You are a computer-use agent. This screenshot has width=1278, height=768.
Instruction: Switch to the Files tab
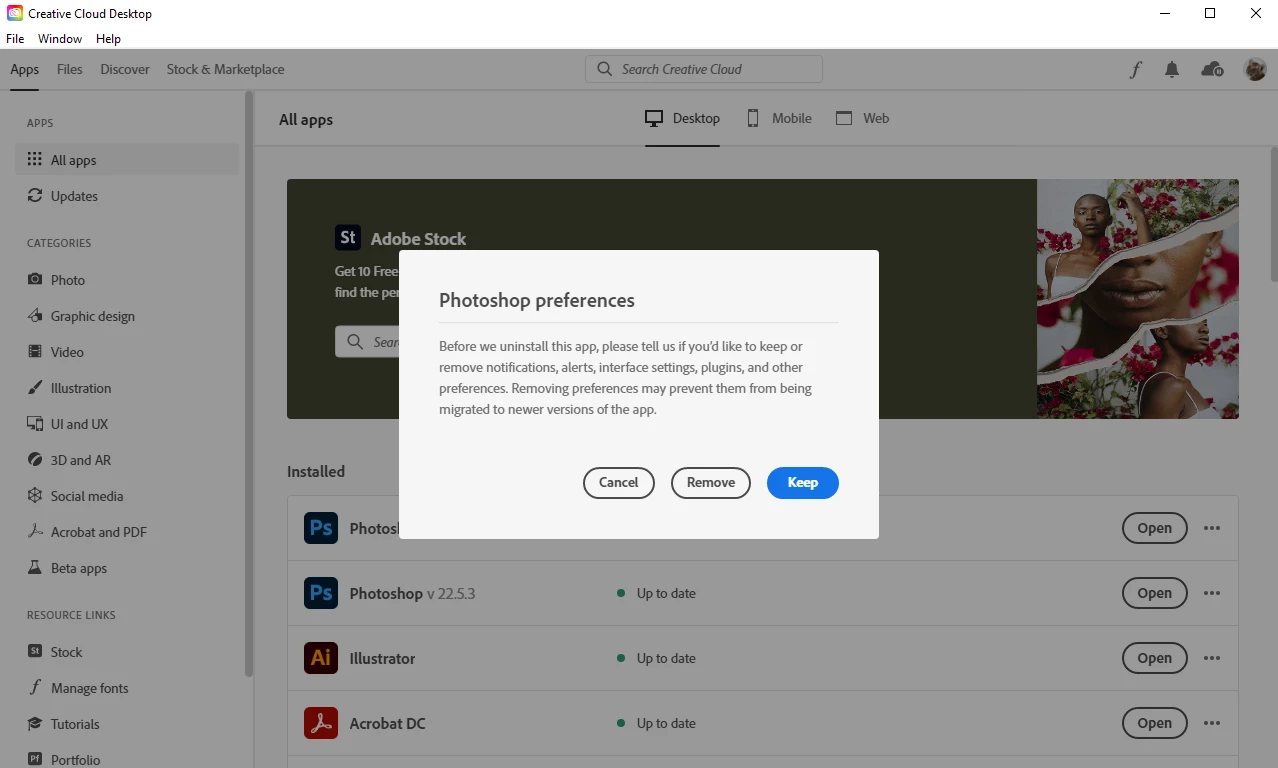coord(70,69)
